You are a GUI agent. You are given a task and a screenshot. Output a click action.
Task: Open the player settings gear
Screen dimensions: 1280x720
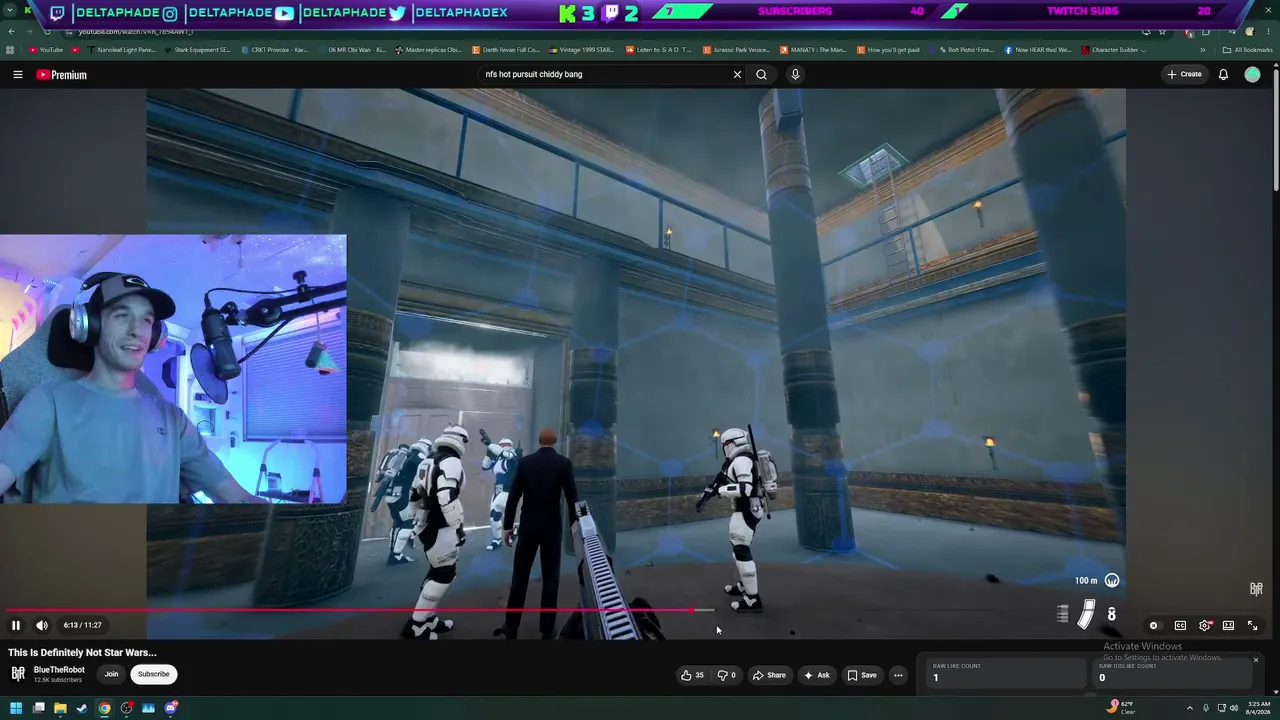(x=1205, y=625)
